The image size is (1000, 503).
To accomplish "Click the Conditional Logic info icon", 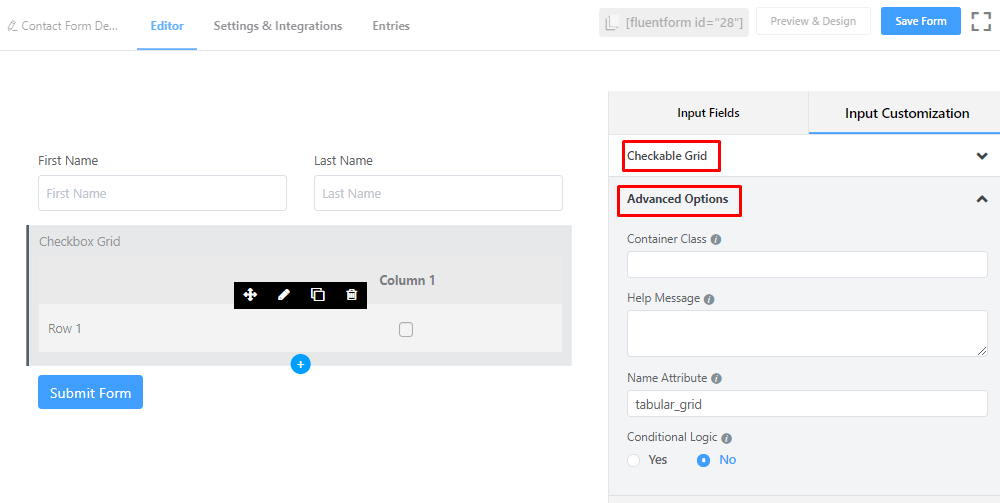I will point(726,439).
